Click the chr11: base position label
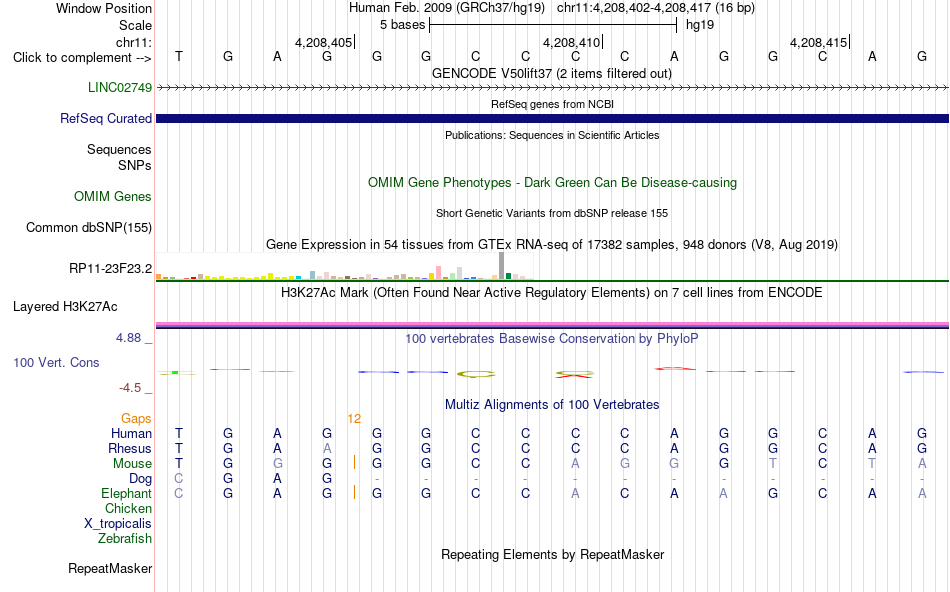Viewport: 950px width, 592px height. pos(134,42)
